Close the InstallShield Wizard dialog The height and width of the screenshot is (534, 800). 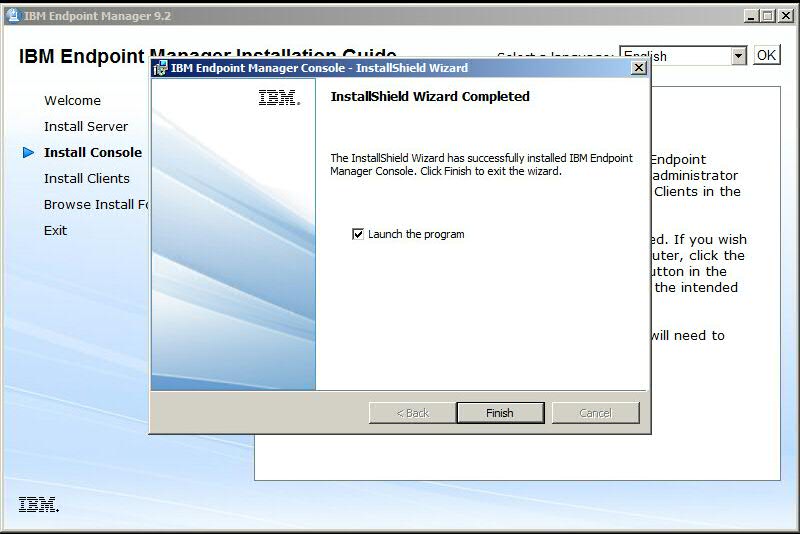[x=639, y=68]
